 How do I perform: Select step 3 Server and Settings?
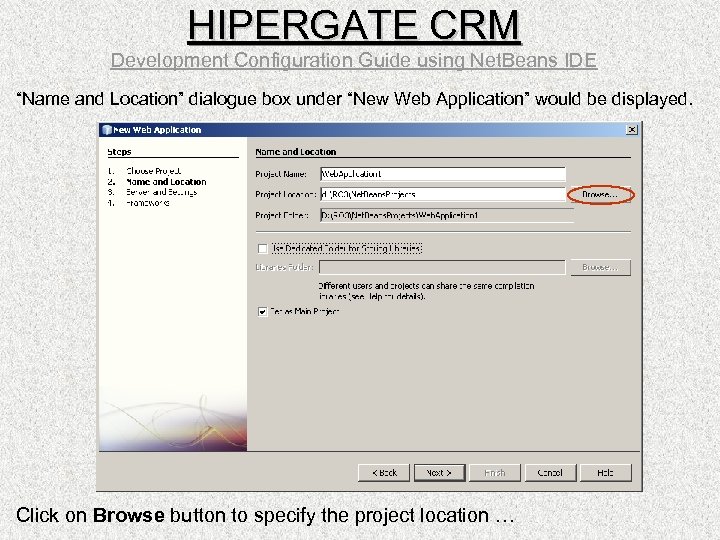coord(162,192)
